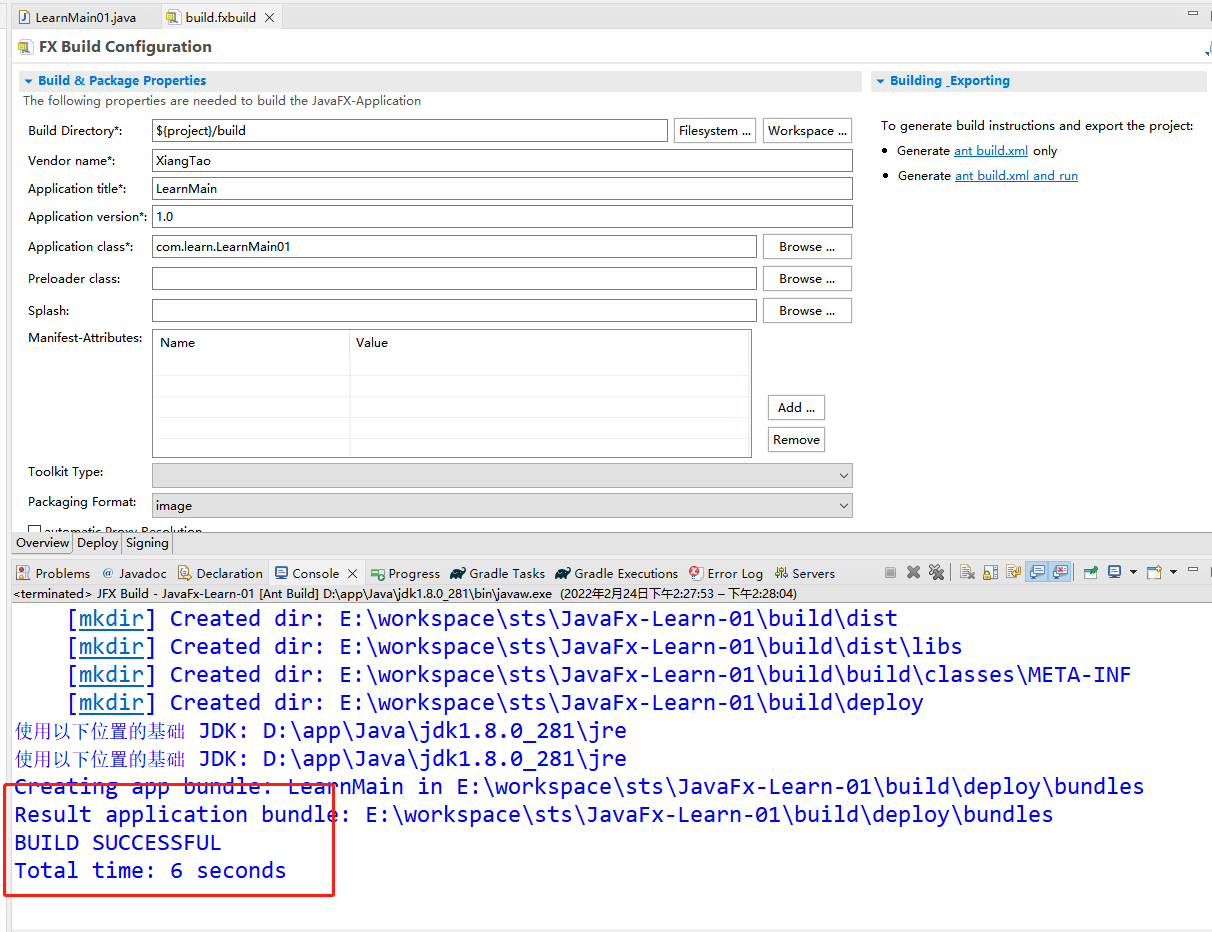Screen dimensions: 1212x932
Task: Click the Display Selected Console icon
Action: pyautogui.click(x=1115, y=572)
